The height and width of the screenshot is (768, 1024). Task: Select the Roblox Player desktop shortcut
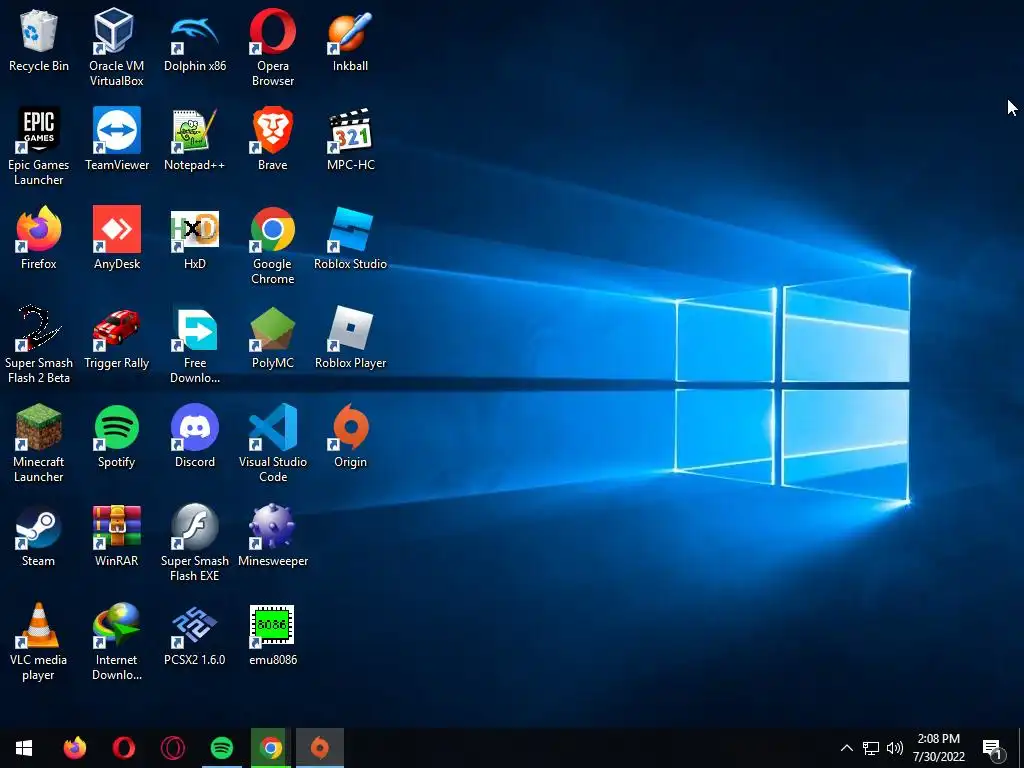[x=351, y=338]
